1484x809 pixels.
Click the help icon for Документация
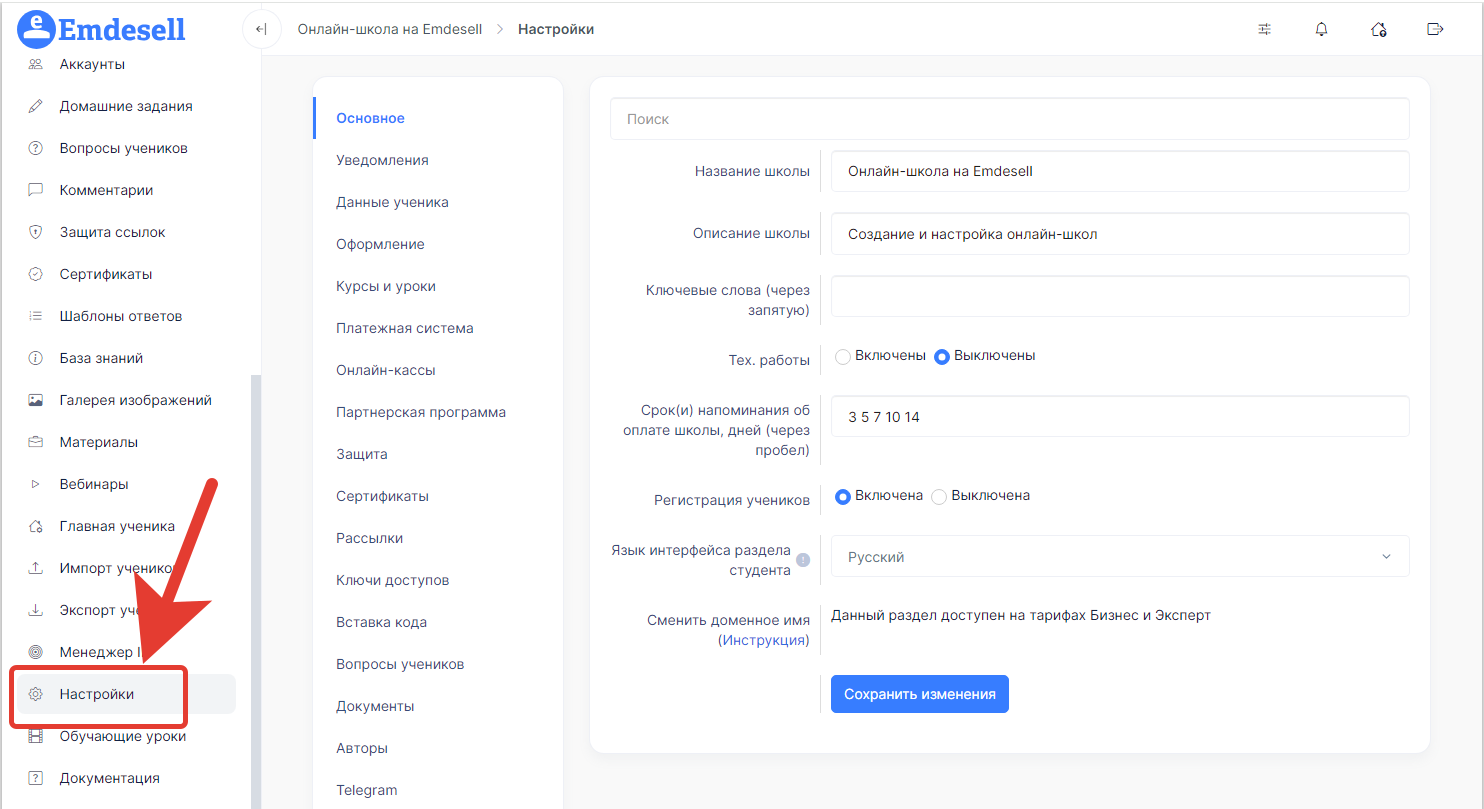click(x=36, y=778)
